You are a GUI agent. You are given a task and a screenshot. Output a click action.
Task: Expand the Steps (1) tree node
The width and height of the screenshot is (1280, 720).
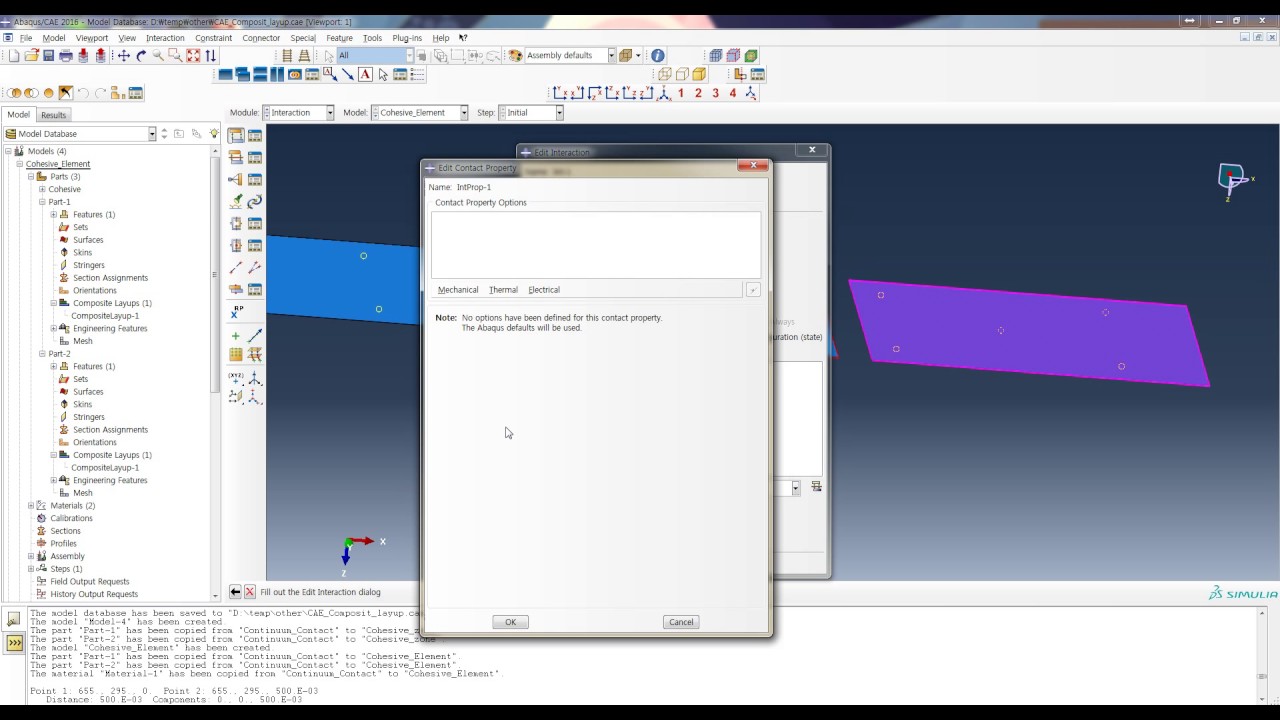point(31,569)
